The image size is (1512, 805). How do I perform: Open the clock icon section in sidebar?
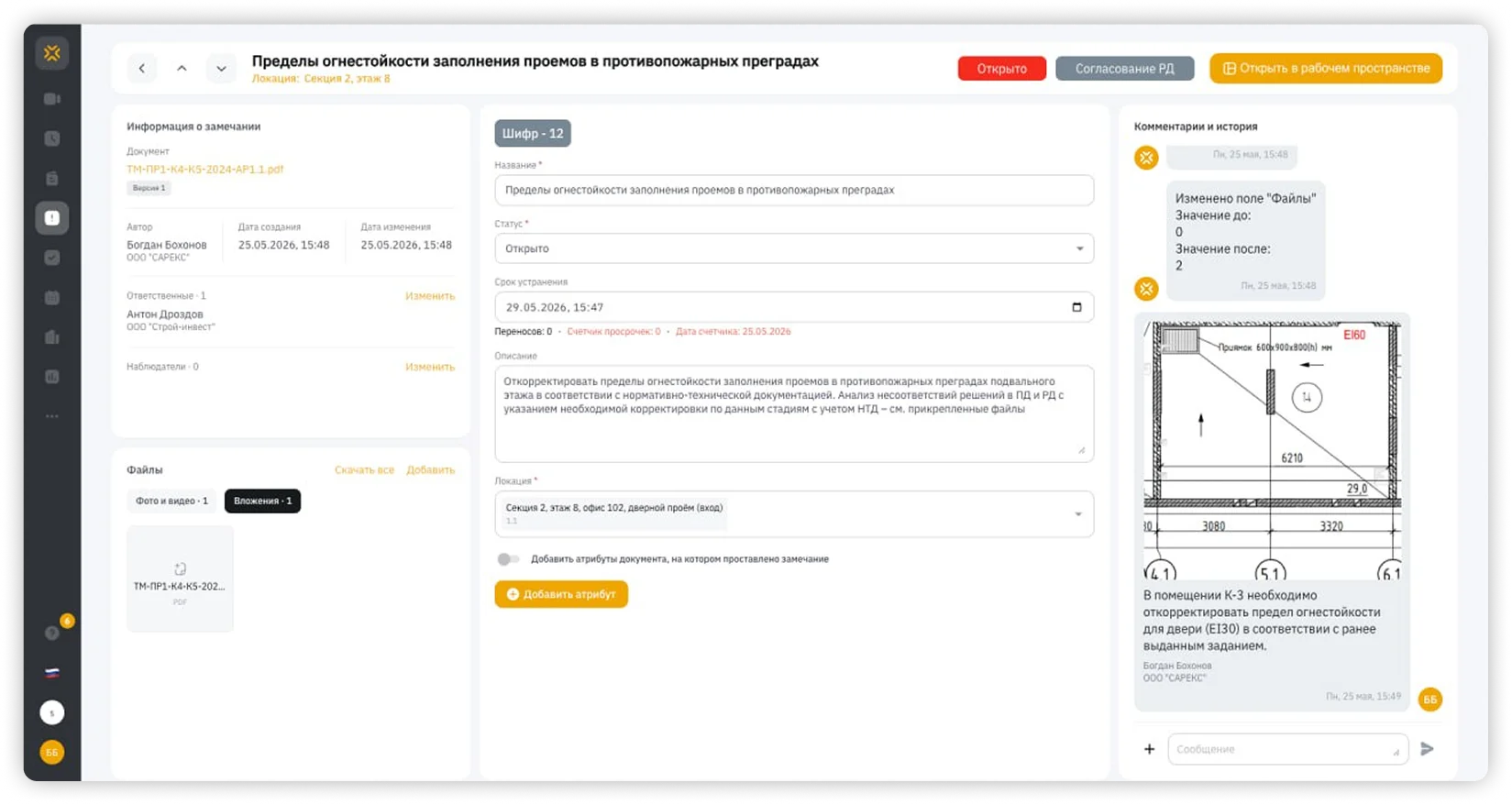tap(52, 138)
